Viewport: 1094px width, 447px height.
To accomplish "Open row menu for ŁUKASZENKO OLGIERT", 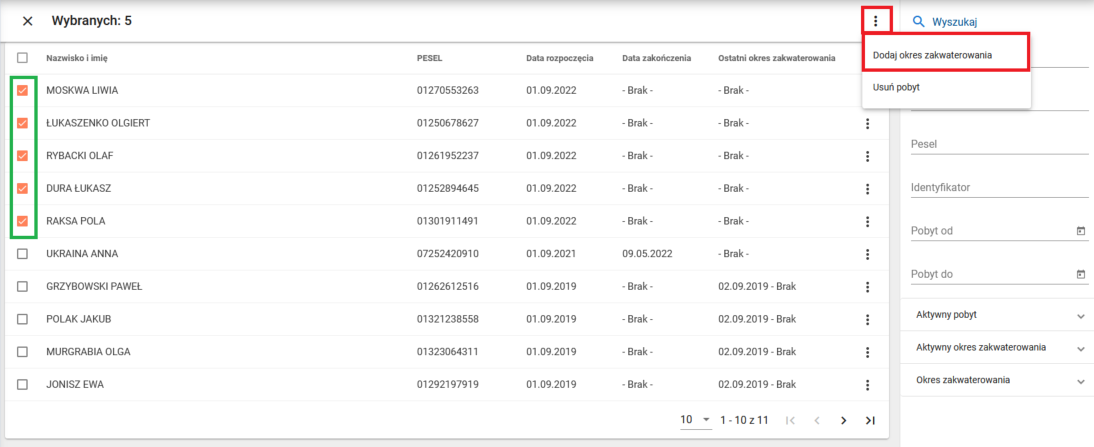I will [868, 123].
